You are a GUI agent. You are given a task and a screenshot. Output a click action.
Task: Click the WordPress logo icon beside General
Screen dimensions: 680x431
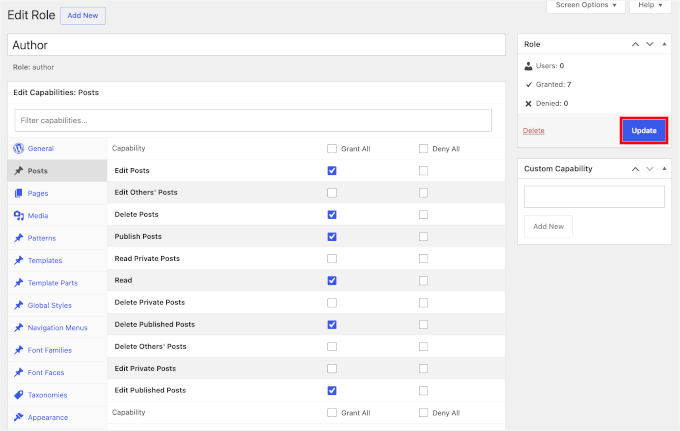point(19,148)
